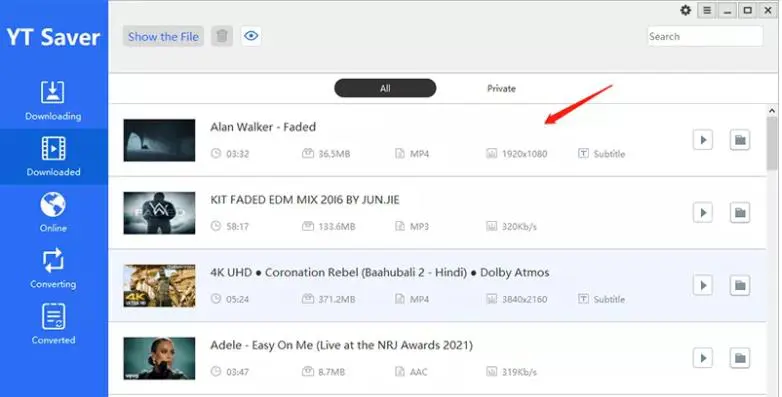The width and height of the screenshot is (782, 397).
Task: Close the YT Saver window
Action: pos(768,10)
